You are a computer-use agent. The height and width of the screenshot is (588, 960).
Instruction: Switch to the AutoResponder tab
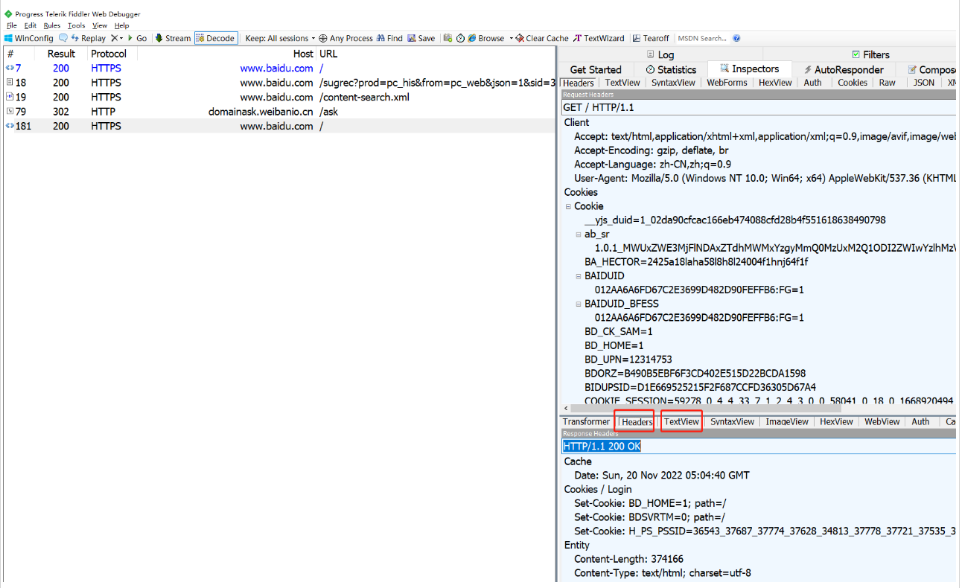(x=844, y=70)
